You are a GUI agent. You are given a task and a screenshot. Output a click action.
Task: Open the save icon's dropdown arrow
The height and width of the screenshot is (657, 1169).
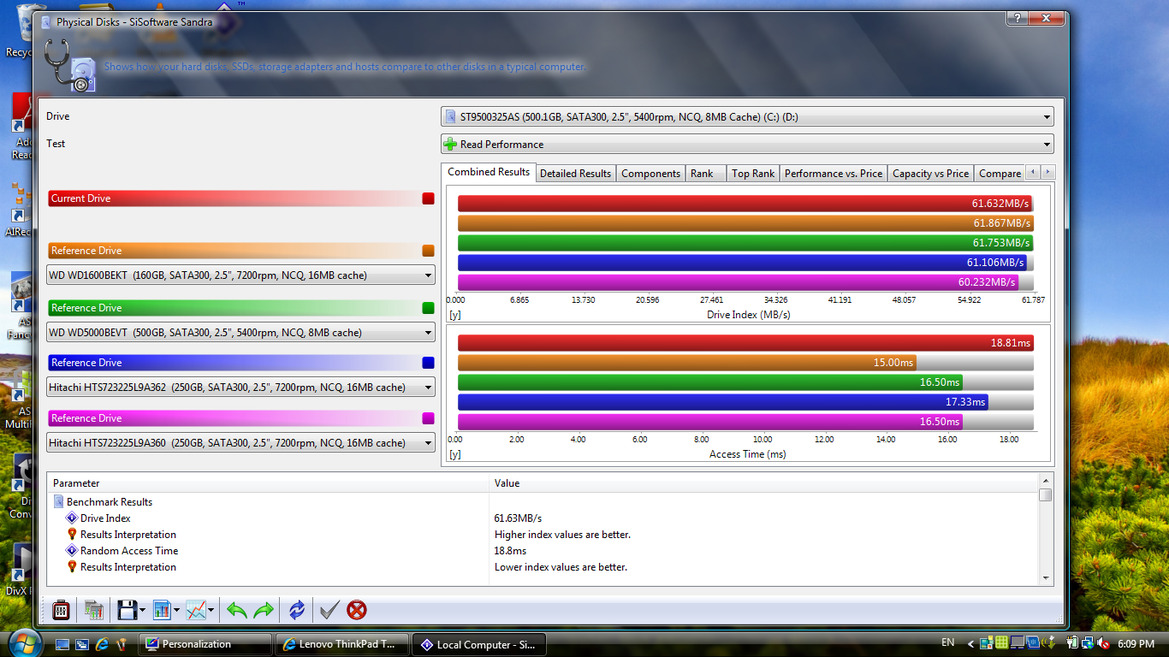click(142, 610)
